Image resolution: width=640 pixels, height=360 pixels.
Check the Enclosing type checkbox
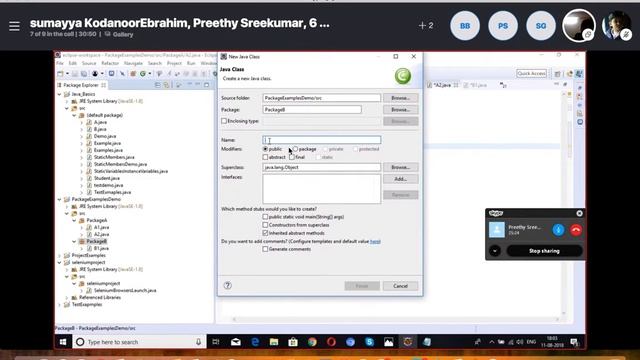click(x=224, y=121)
